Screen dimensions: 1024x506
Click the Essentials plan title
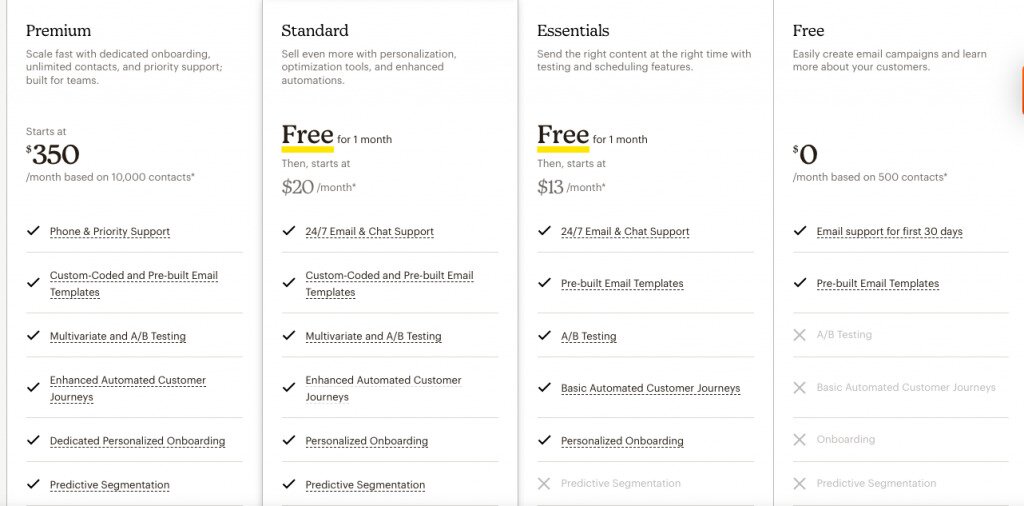(573, 31)
